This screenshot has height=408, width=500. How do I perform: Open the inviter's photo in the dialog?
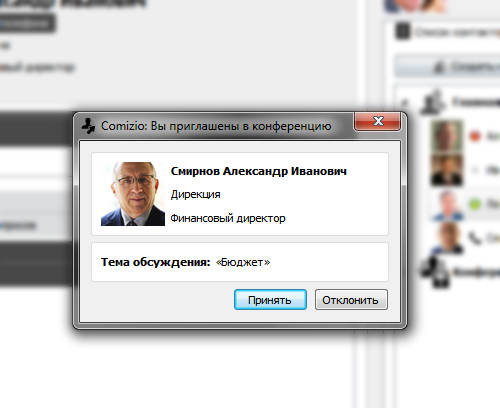coord(133,194)
